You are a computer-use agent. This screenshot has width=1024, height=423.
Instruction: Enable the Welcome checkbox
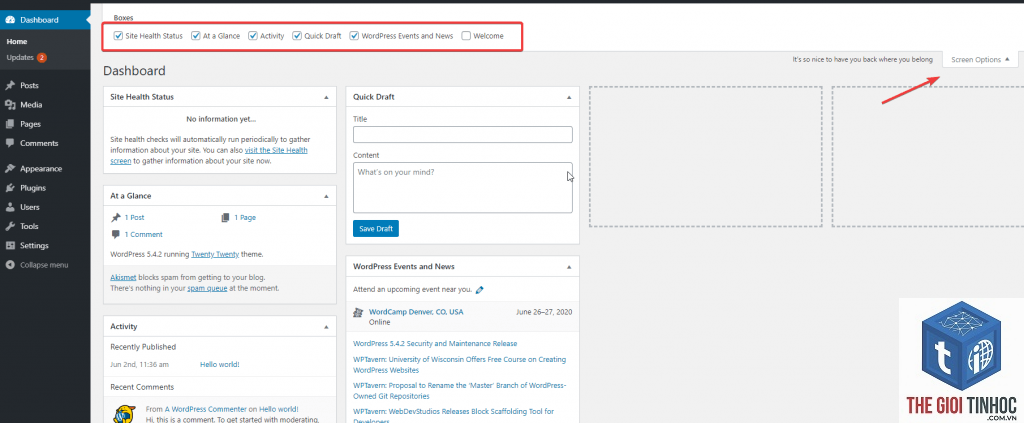466,36
